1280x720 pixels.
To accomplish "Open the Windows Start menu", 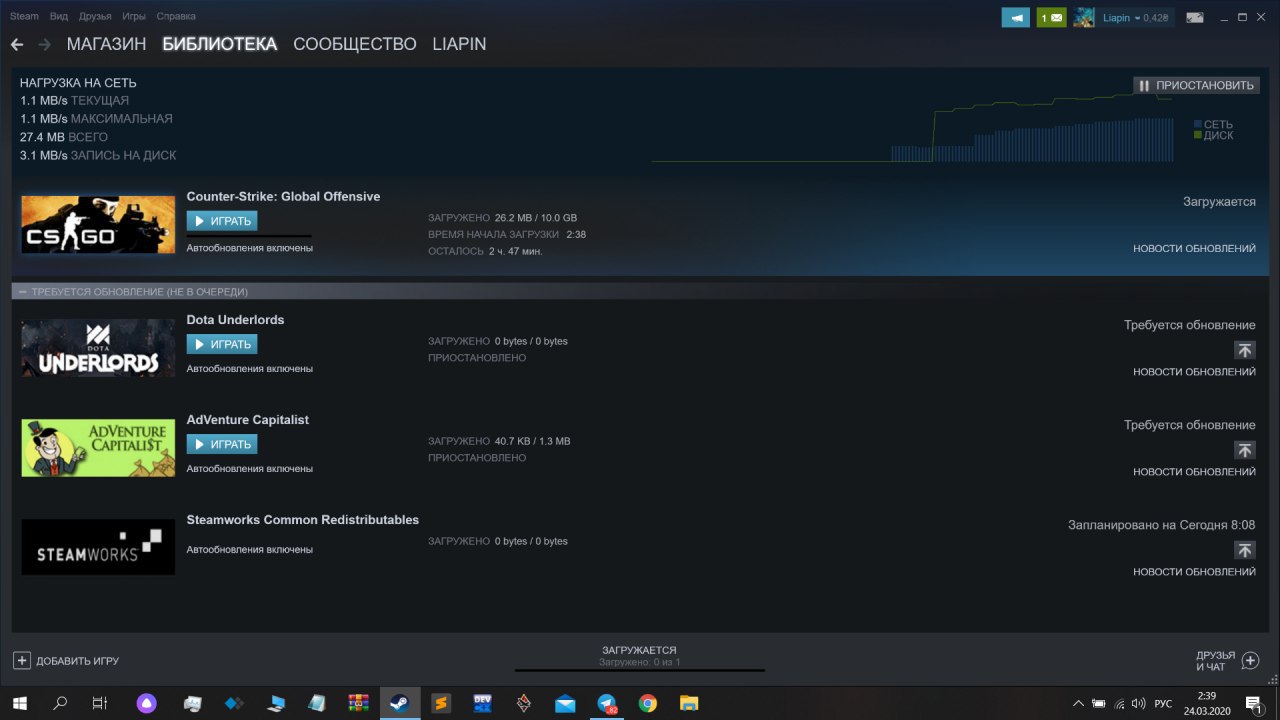I will pos(20,704).
